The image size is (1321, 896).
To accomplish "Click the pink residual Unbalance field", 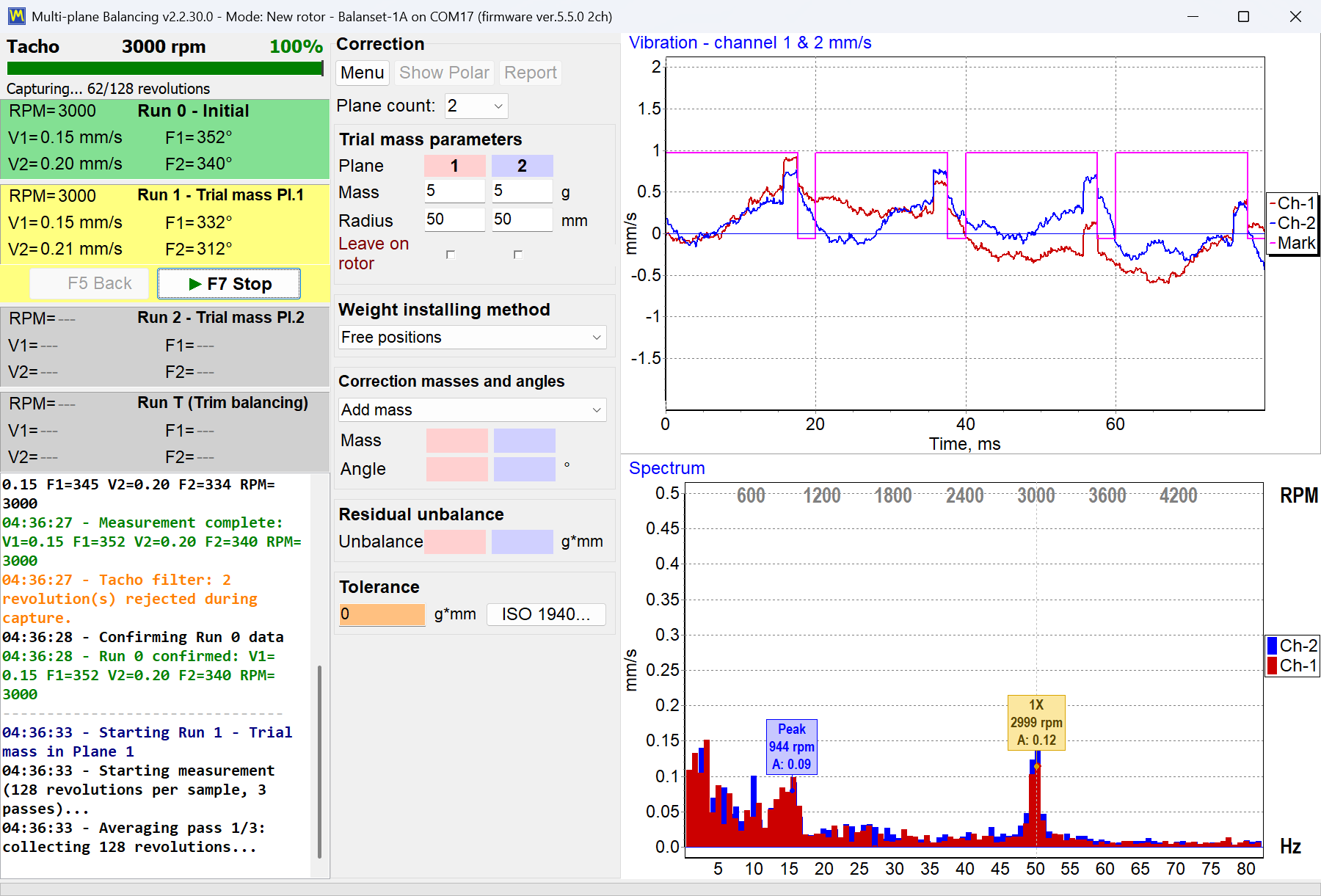I will coord(454,542).
